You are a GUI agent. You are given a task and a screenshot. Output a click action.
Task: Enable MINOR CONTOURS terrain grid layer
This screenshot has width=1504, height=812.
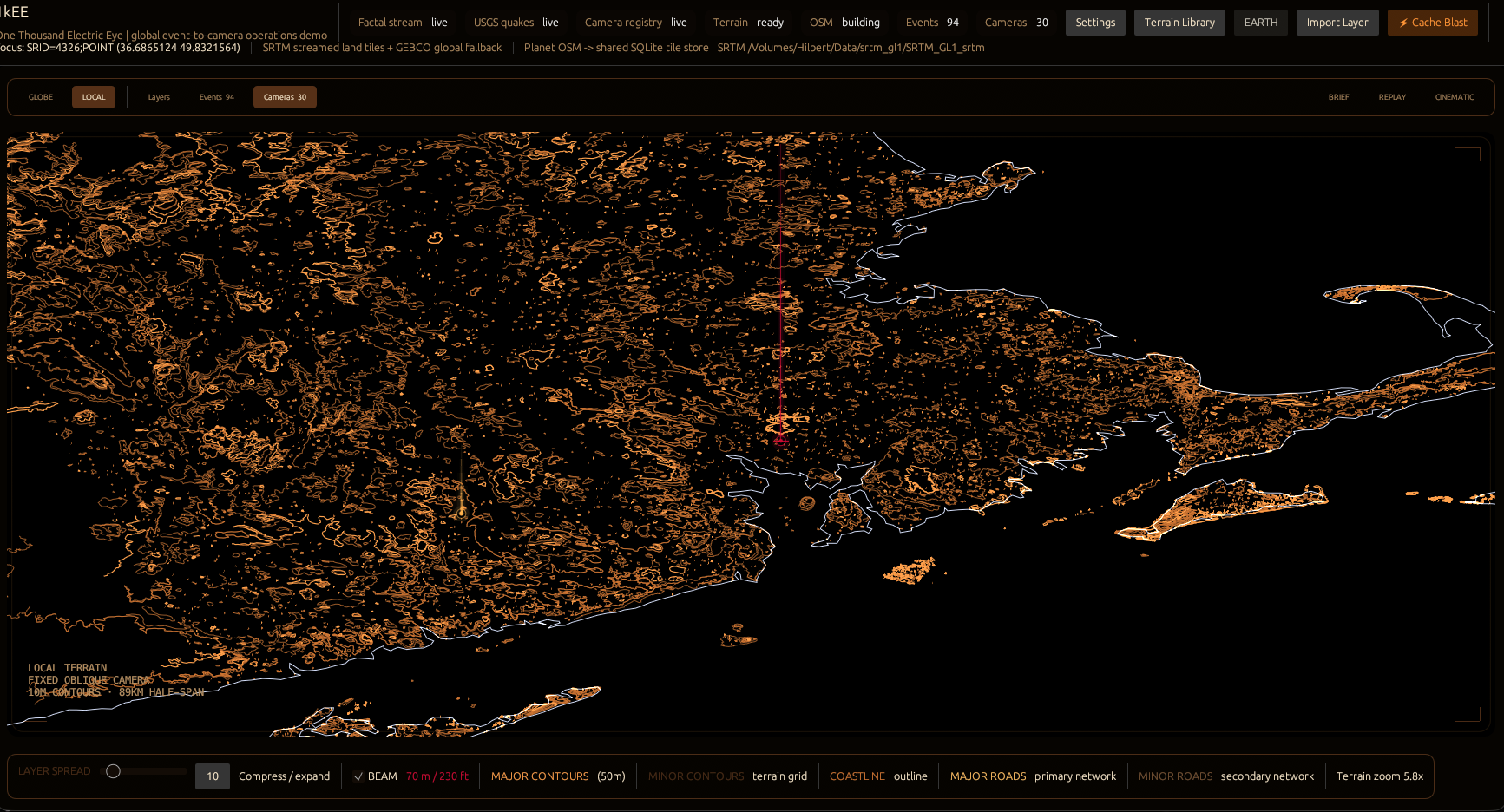[x=727, y=776]
